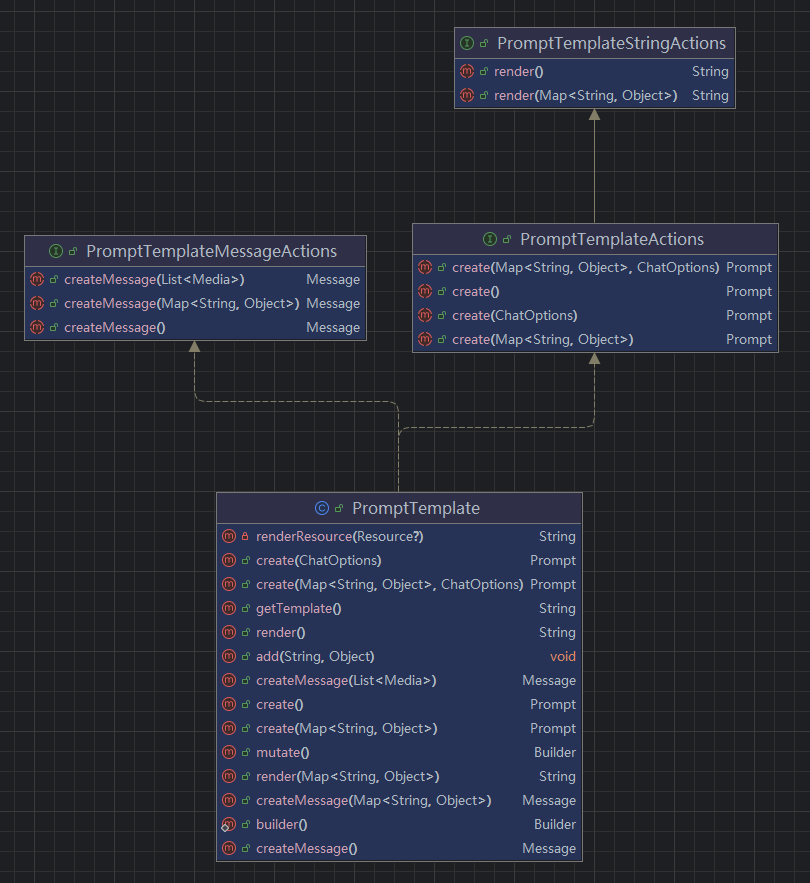This screenshot has height=883, width=810.
Task: Select create(ChatOptions) in PromptTemplateActions
Action: (x=514, y=315)
